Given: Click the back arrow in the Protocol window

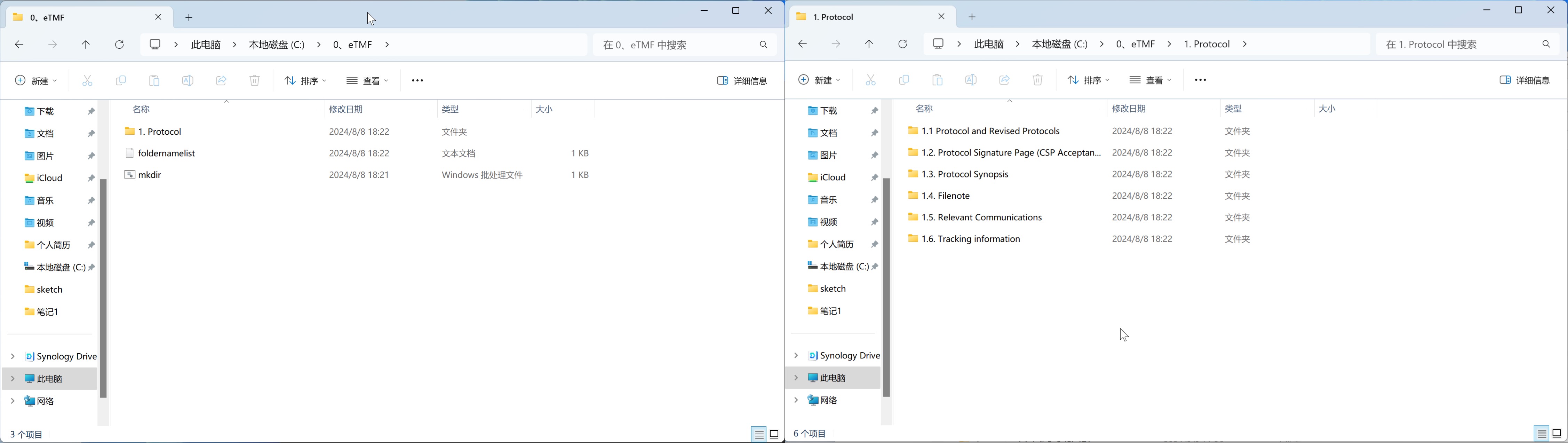Looking at the screenshot, I should click(x=802, y=44).
